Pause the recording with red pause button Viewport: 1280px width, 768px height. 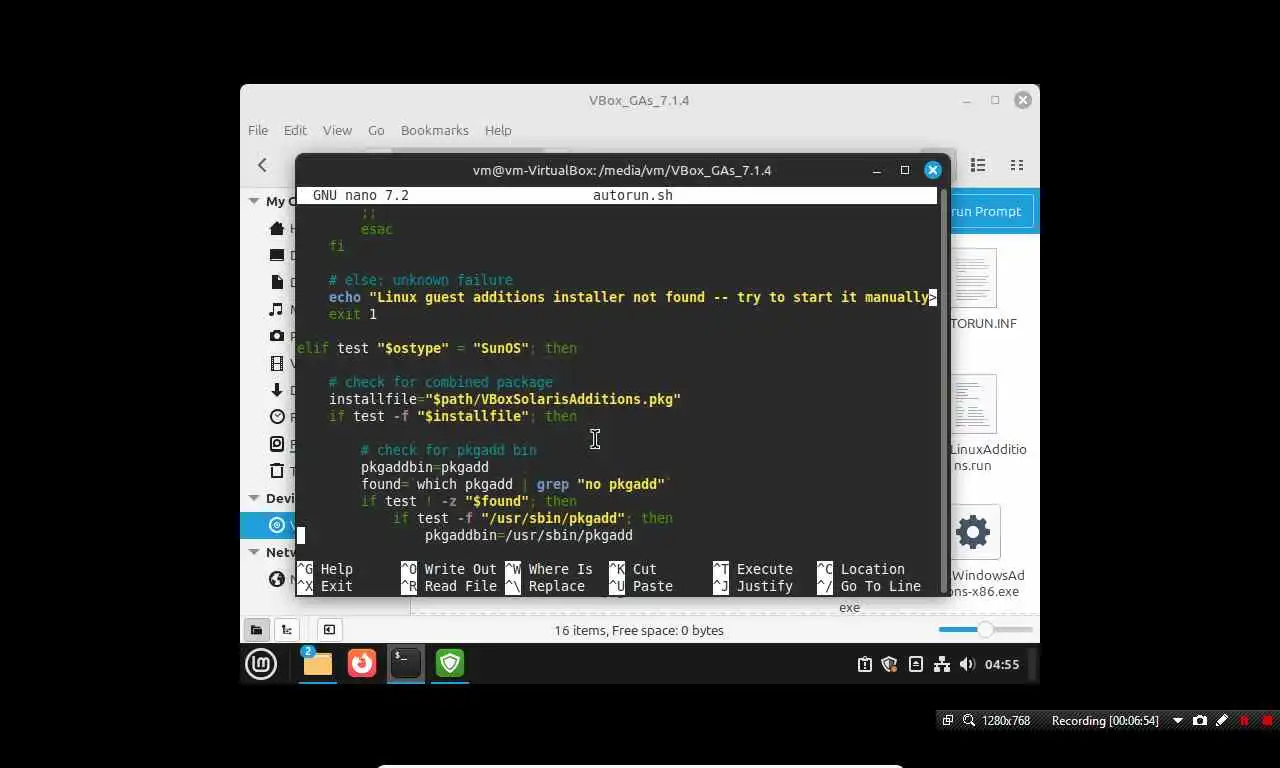tap(1245, 720)
